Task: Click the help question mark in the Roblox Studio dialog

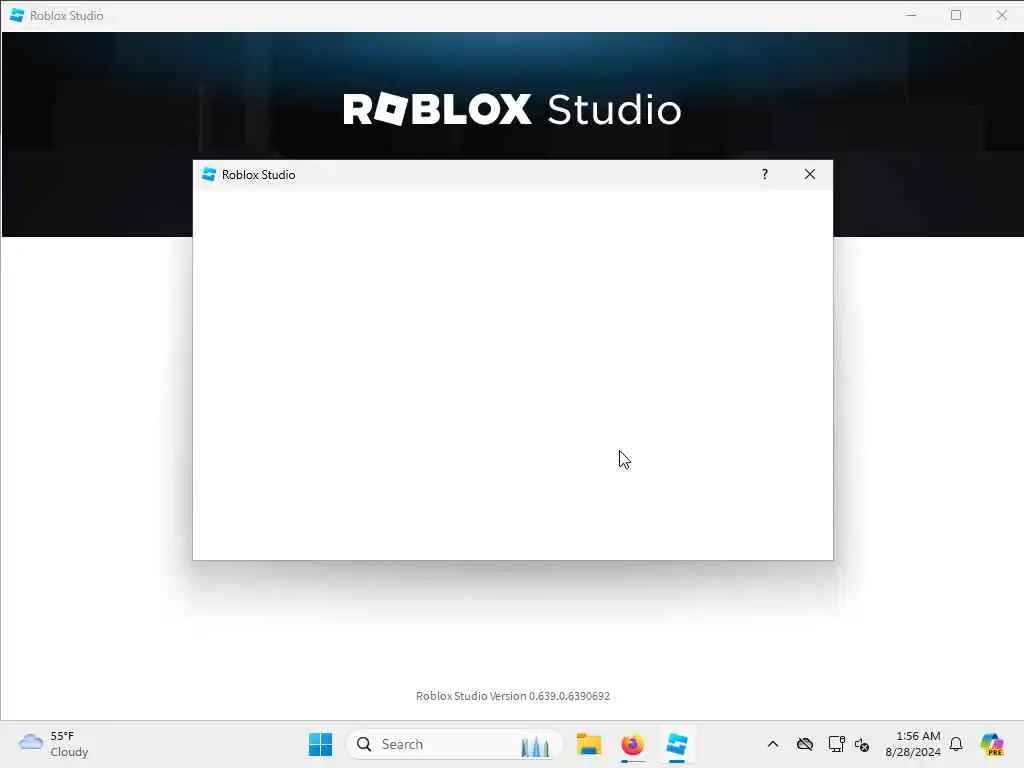Action: (x=765, y=174)
